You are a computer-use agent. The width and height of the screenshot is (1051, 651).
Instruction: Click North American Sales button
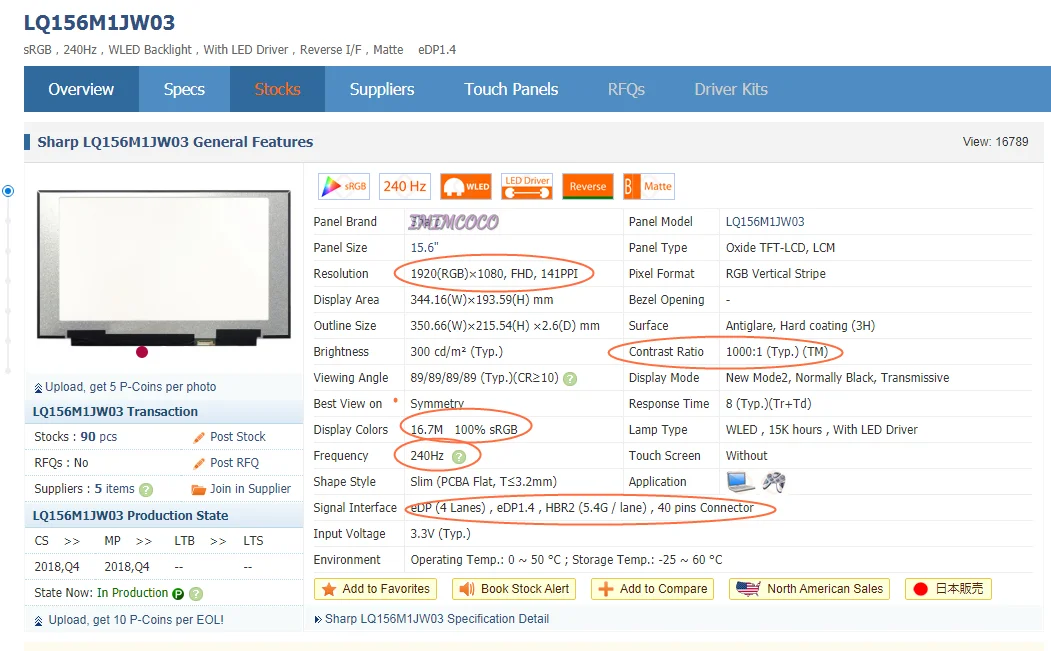pos(810,589)
